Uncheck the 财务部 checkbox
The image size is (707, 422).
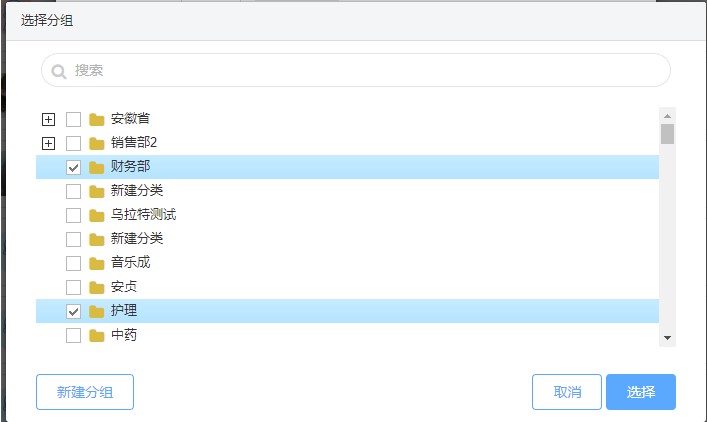73,167
